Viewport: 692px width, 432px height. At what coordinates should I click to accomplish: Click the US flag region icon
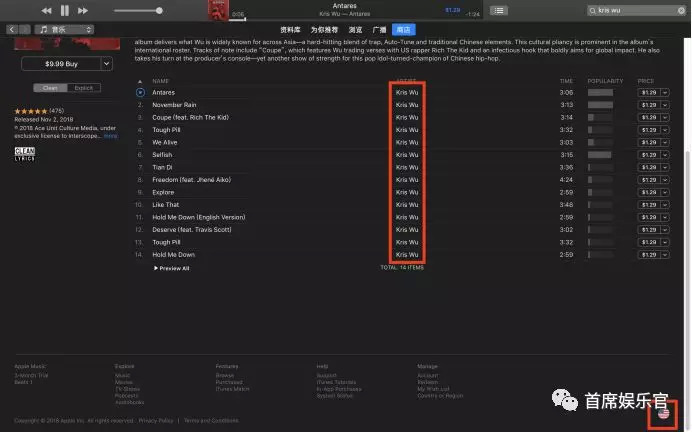point(663,413)
